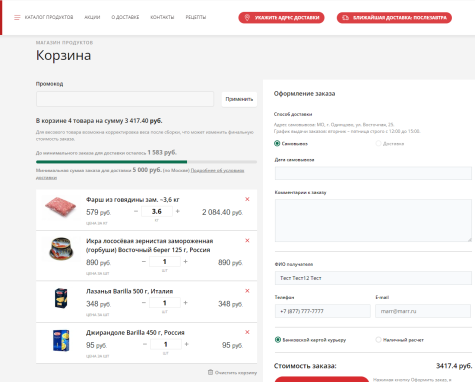Screen dimensions: 475x382
Task: Decrease quantity of Фарш из говядины
Action: click(136, 212)
